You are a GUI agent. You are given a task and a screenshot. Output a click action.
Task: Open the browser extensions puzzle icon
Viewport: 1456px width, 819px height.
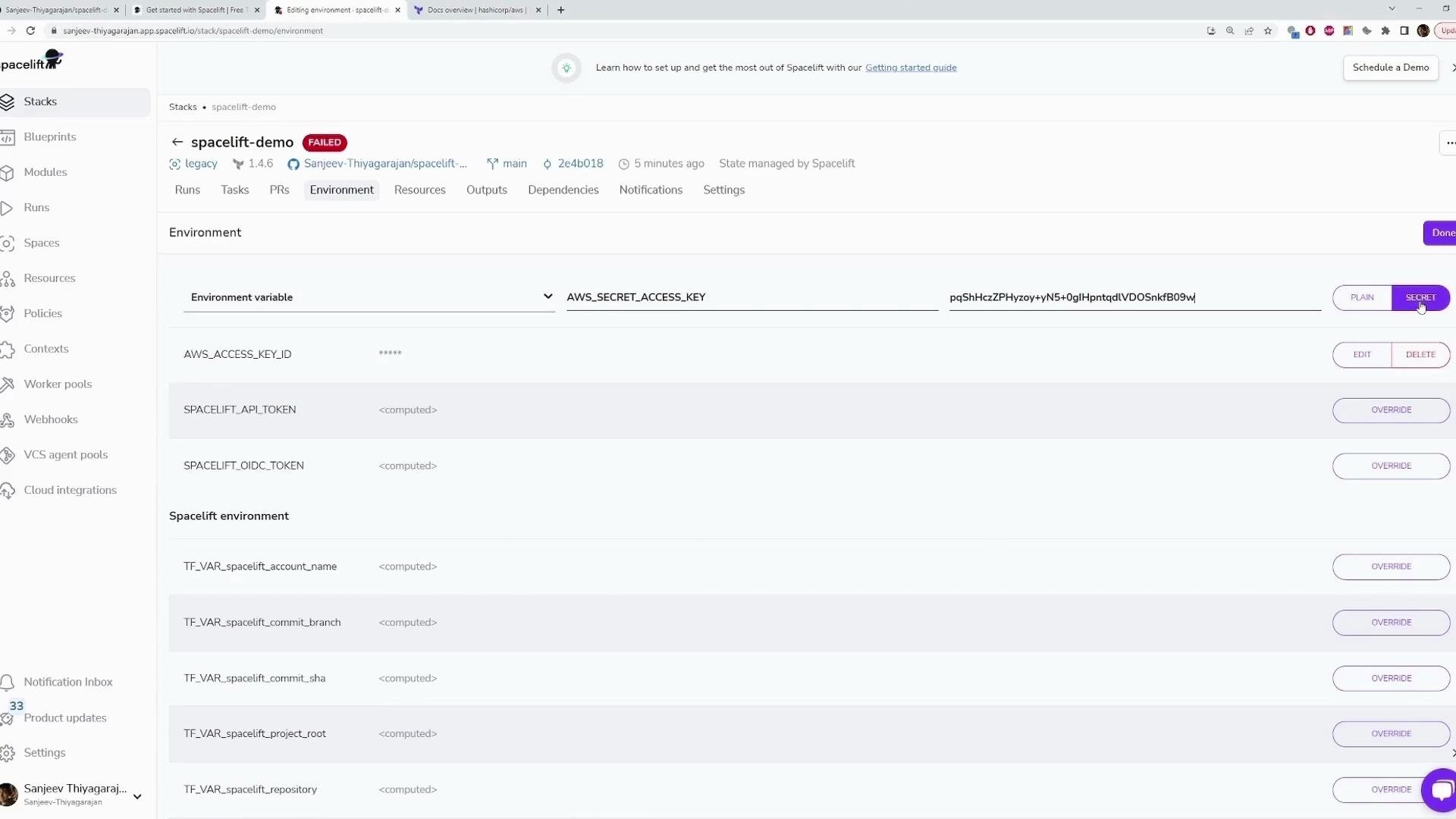tap(1385, 31)
